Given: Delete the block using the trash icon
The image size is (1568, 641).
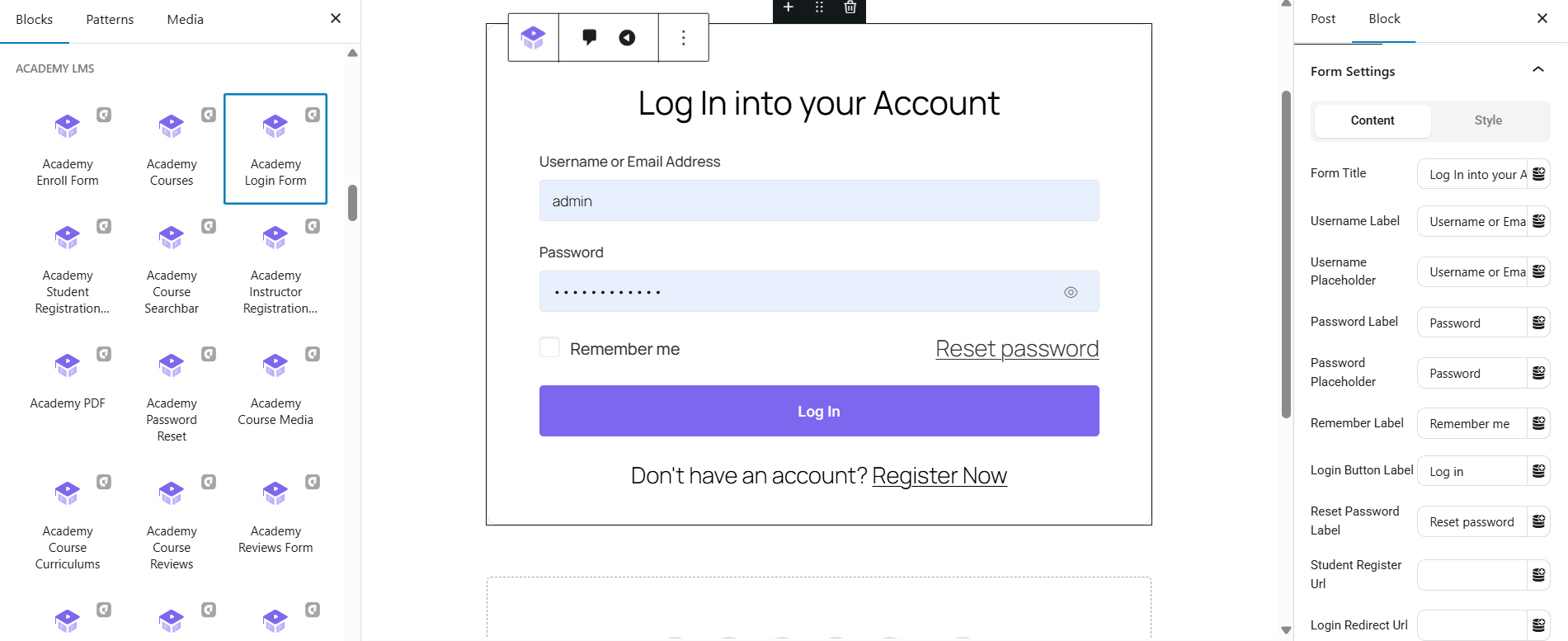Looking at the screenshot, I should 849,7.
